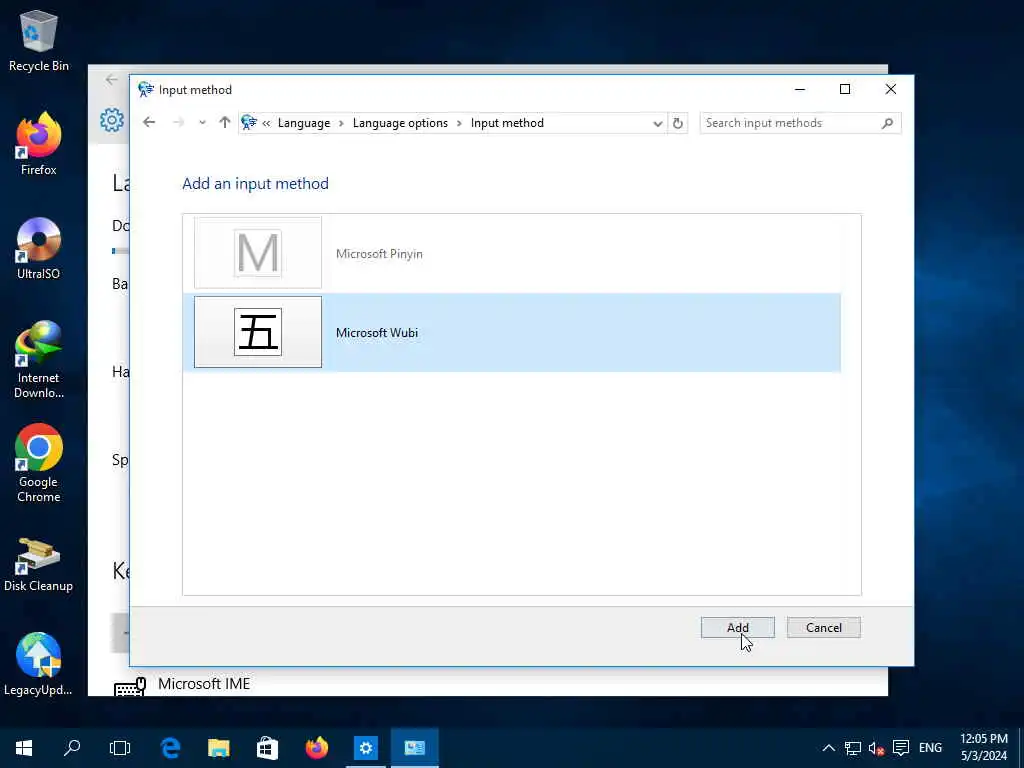Click the Wubi character icon thumbnail
The image size is (1024, 768).
click(x=258, y=332)
